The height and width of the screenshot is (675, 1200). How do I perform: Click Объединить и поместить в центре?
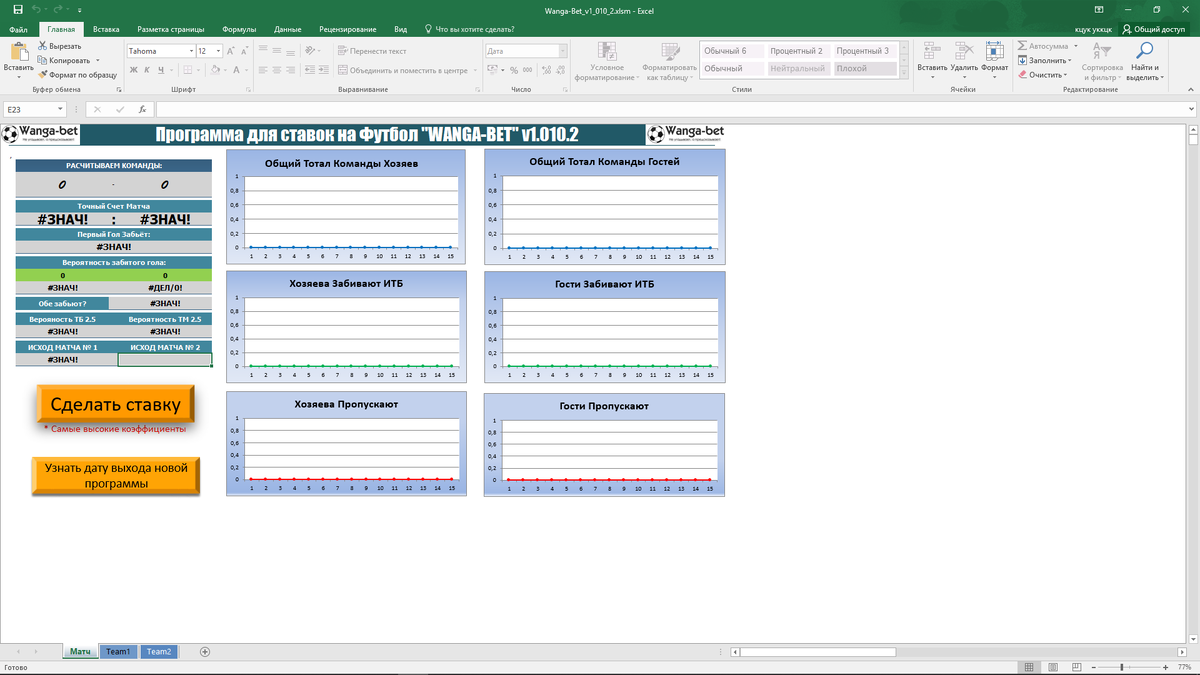(x=403, y=70)
